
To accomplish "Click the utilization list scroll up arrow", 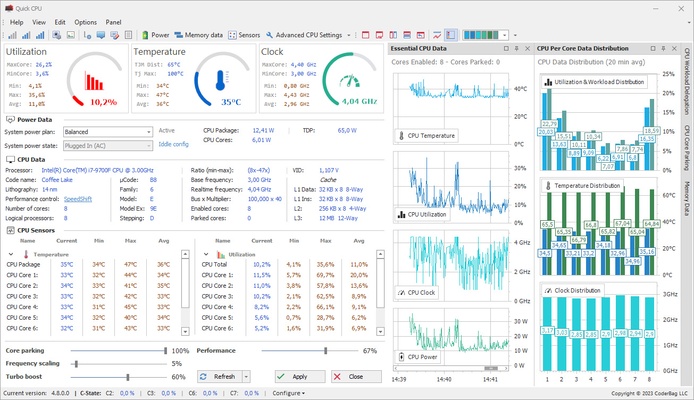I will click(x=380, y=254).
